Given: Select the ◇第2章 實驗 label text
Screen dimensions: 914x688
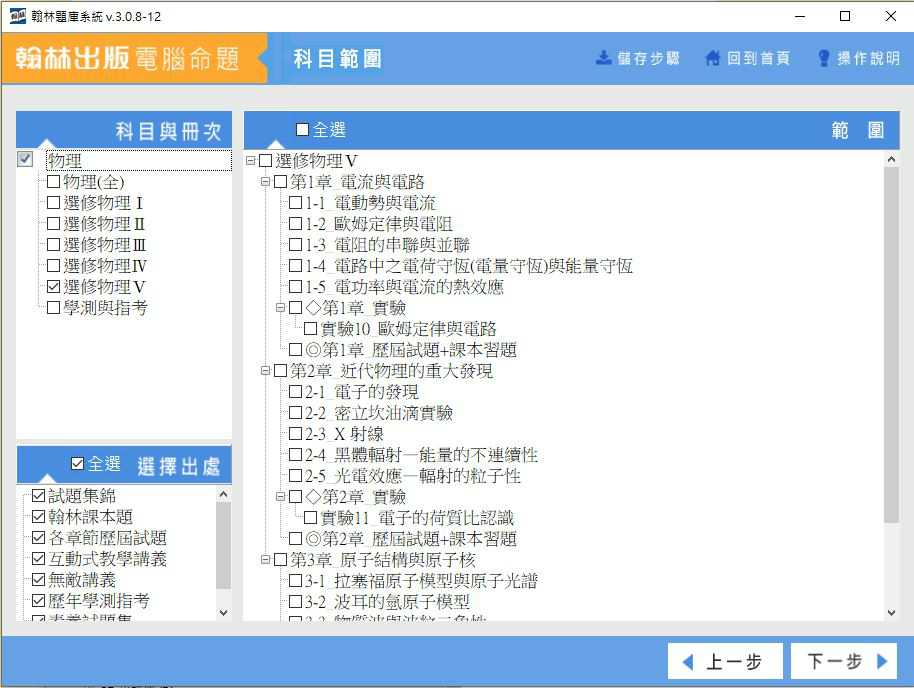Looking at the screenshot, I should pos(356,497).
